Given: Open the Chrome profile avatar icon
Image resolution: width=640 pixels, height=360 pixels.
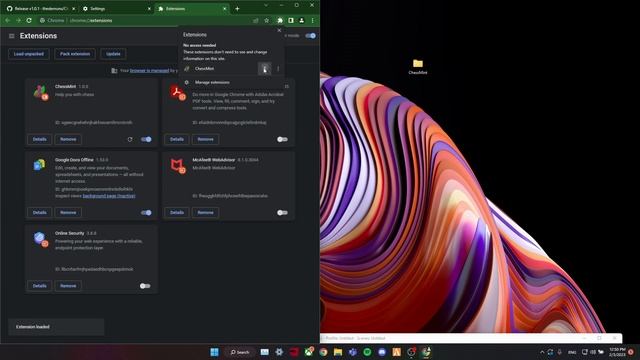Looking at the screenshot, I should 302,20.
